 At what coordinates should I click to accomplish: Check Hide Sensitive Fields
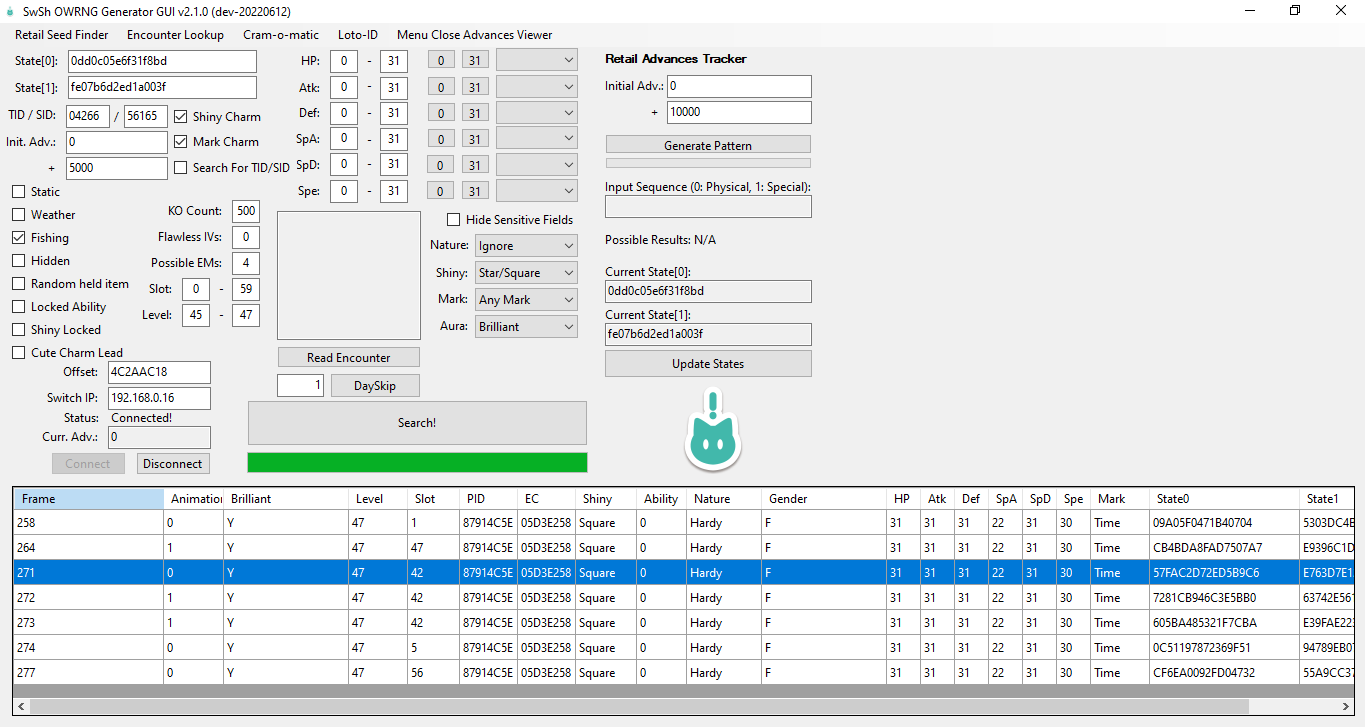click(x=454, y=220)
